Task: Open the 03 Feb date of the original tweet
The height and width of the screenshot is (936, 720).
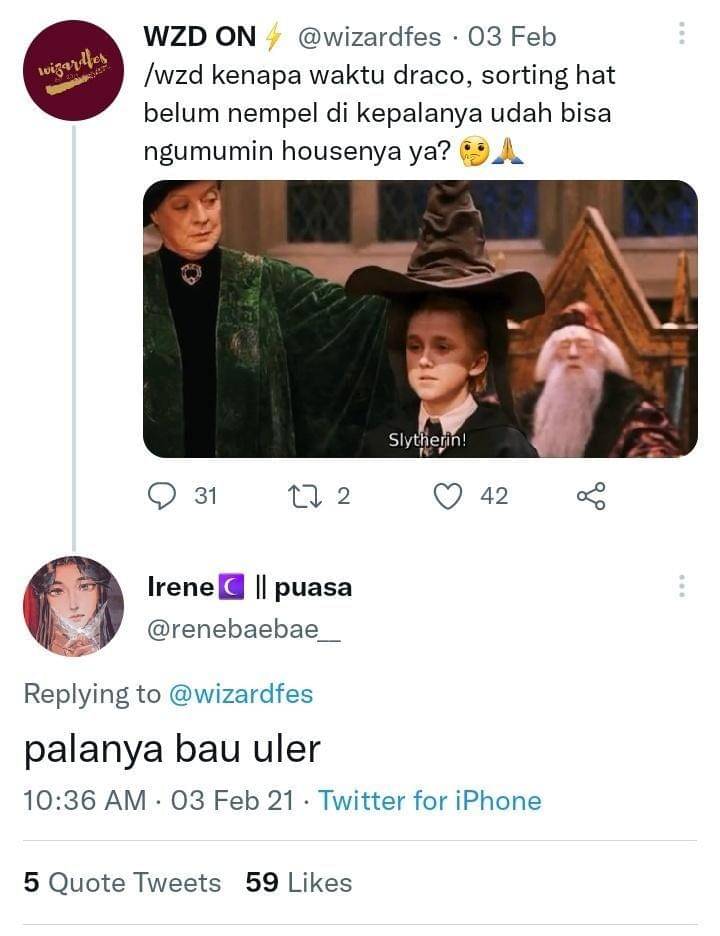Action: click(x=512, y=37)
